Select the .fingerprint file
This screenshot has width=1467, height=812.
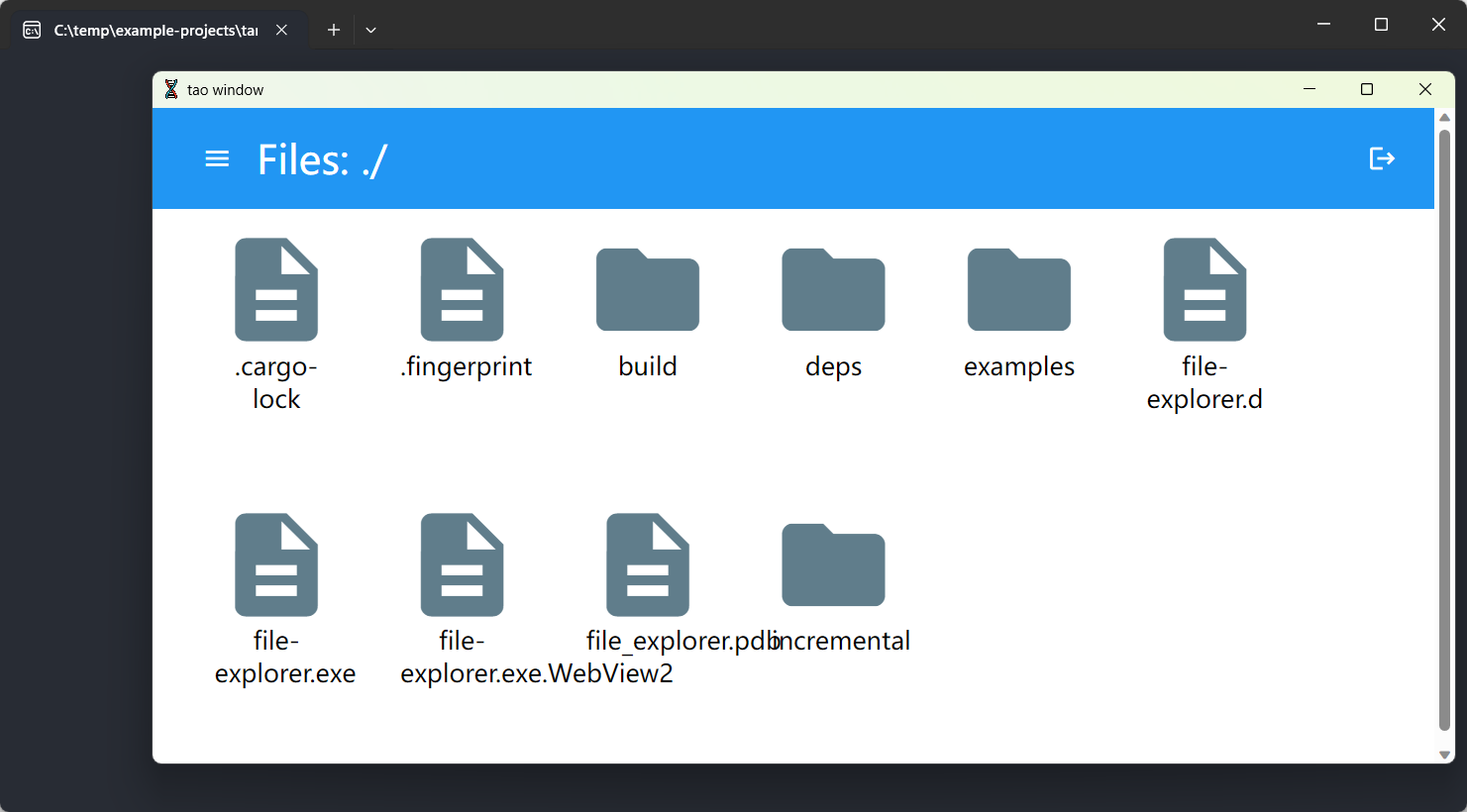point(462,289)
